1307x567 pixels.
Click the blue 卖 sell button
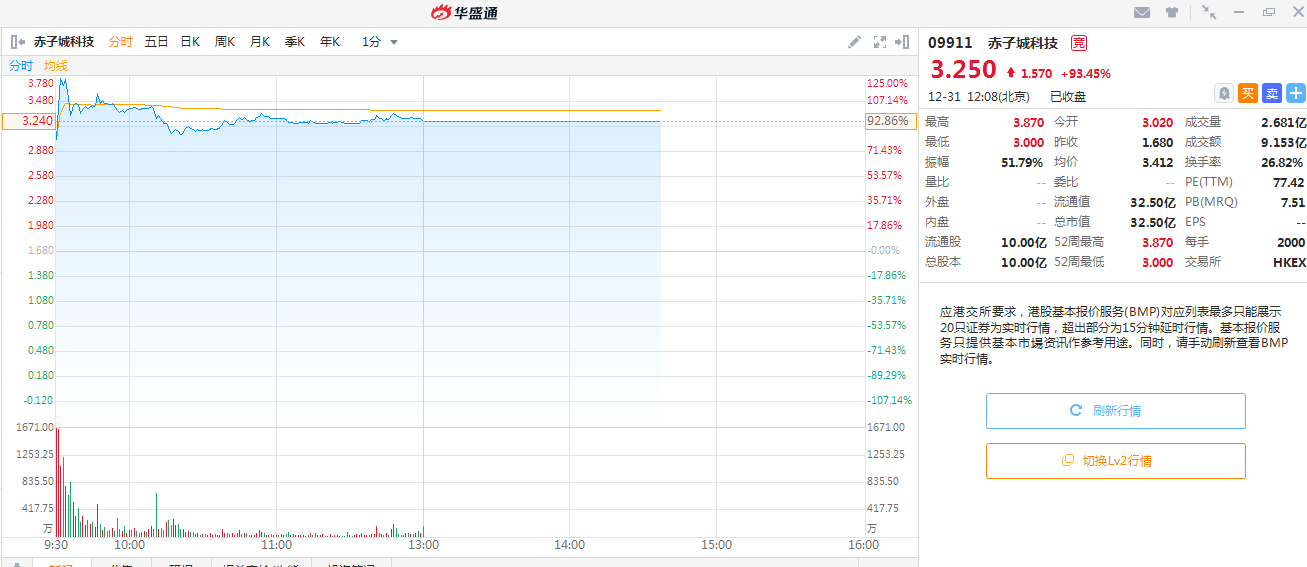[x=1271, y=93]
